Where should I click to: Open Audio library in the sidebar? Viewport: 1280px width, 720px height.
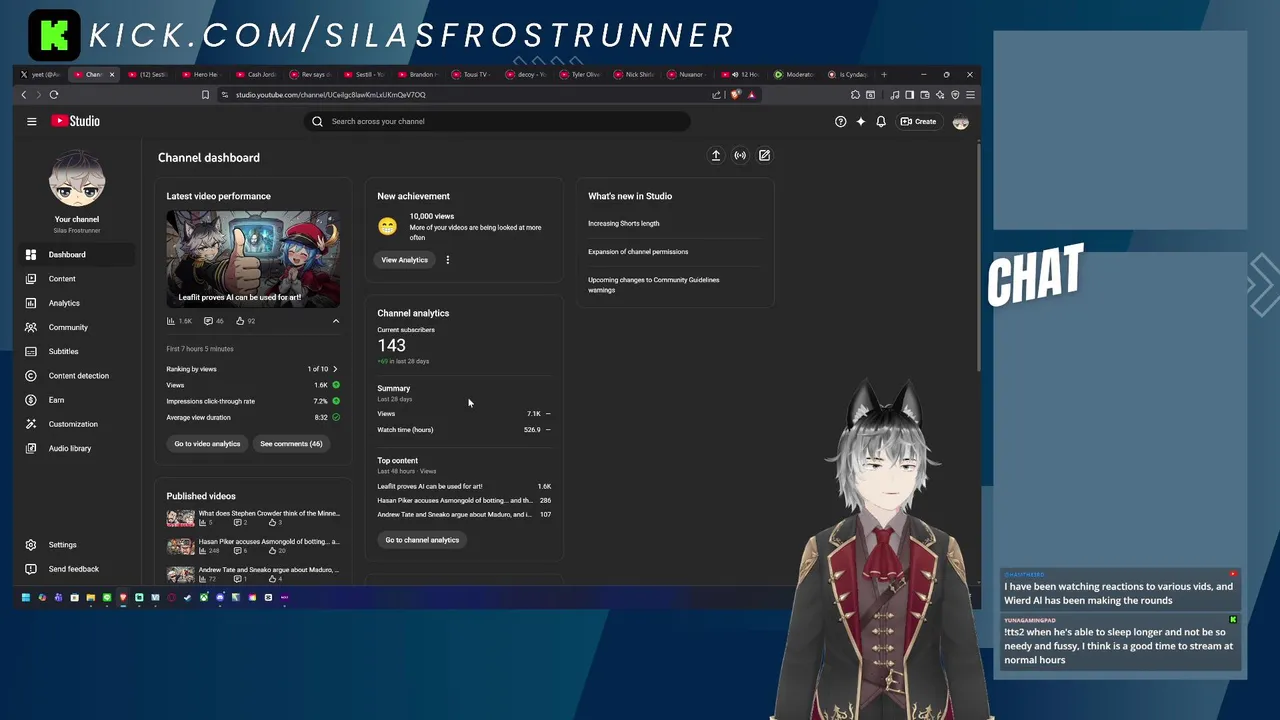(77, 448)
